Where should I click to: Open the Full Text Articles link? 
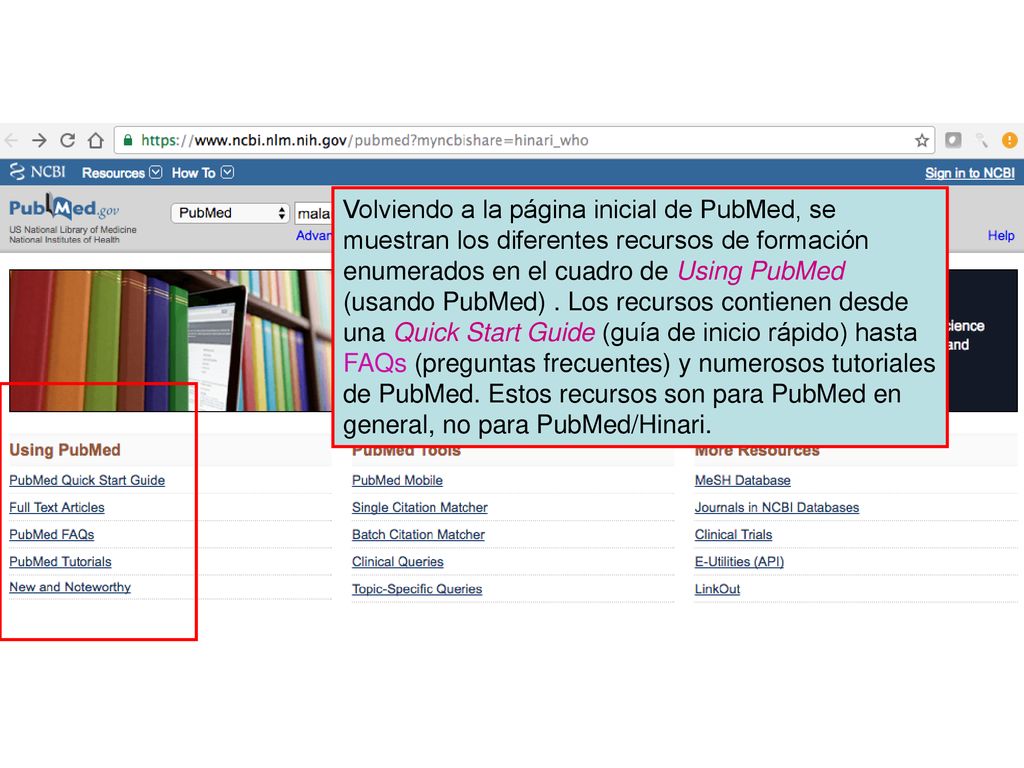coord(57,507)
